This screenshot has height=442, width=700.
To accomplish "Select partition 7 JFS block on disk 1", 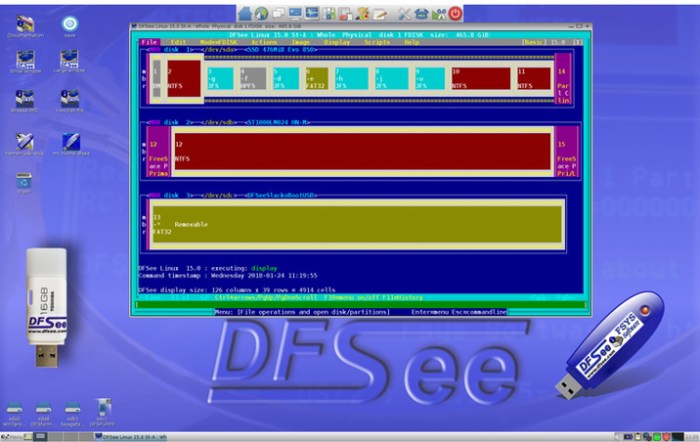I will coord(351,79).
